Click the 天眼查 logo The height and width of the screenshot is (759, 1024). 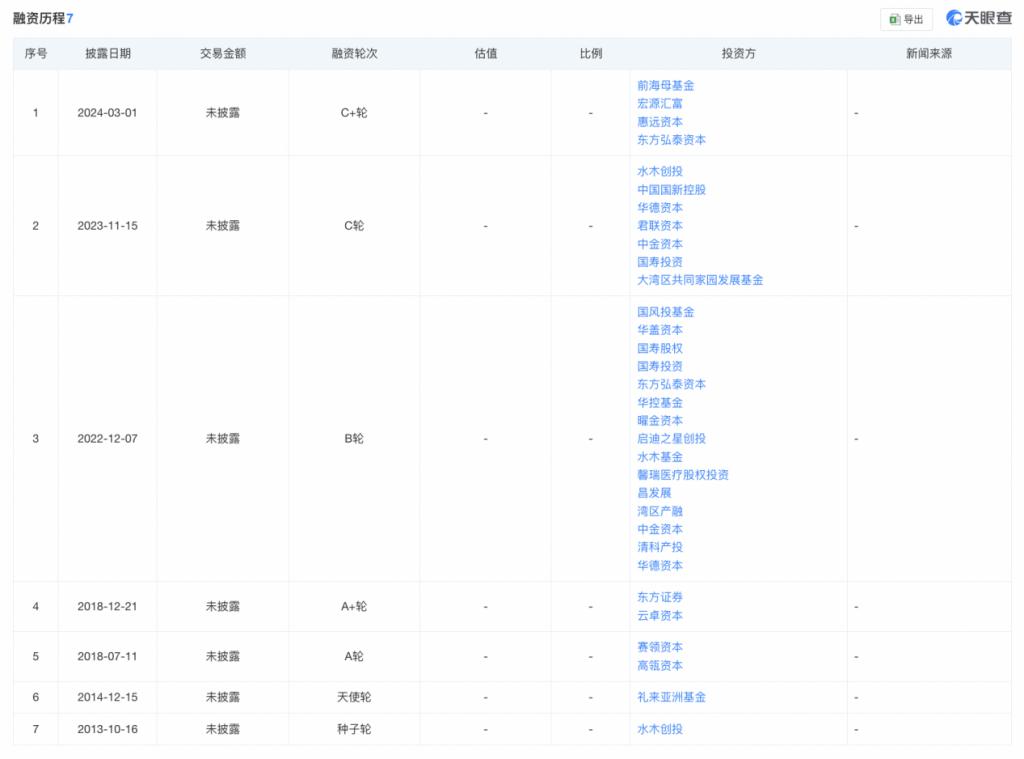978,18
